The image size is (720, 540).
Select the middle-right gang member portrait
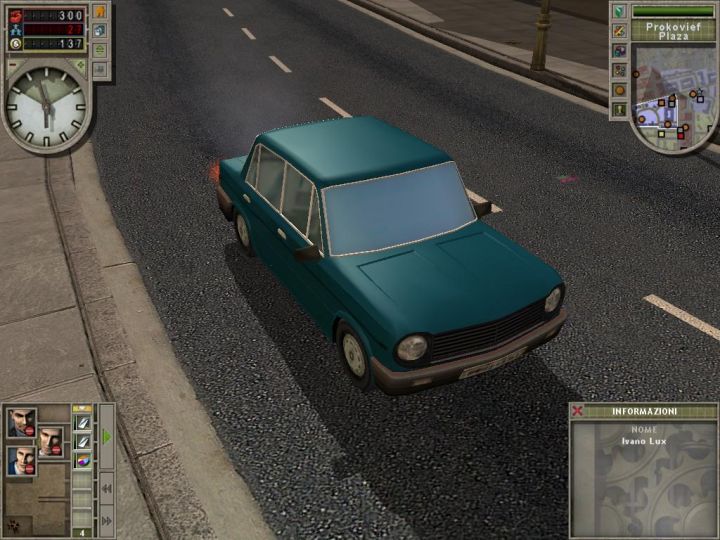coord(50,440)
